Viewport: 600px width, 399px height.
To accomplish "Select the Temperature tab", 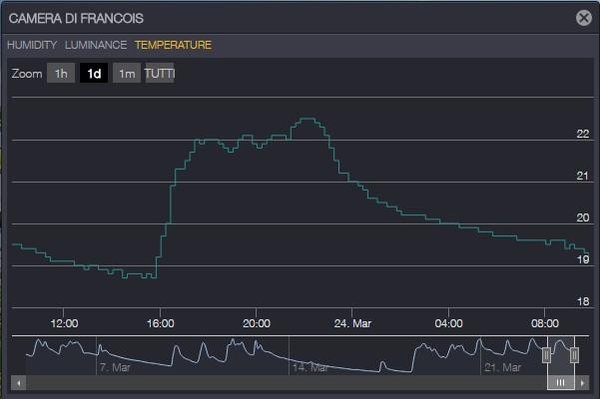I will point(173,45).
